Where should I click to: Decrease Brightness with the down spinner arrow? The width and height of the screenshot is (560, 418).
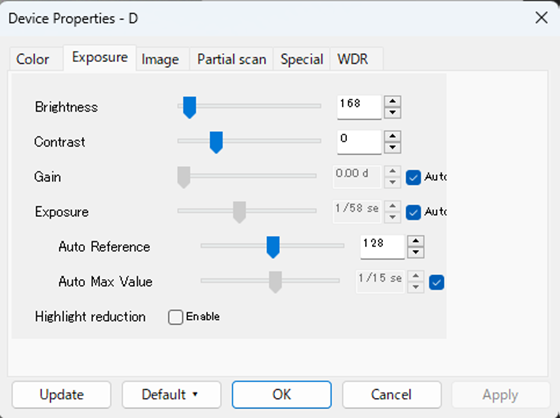pos(392,113)
